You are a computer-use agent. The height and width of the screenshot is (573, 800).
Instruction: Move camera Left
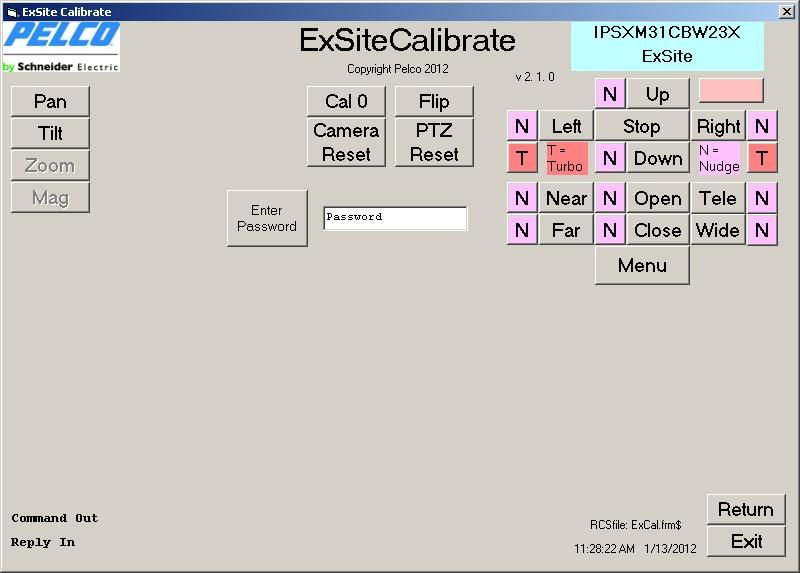[x=566, y=126]
